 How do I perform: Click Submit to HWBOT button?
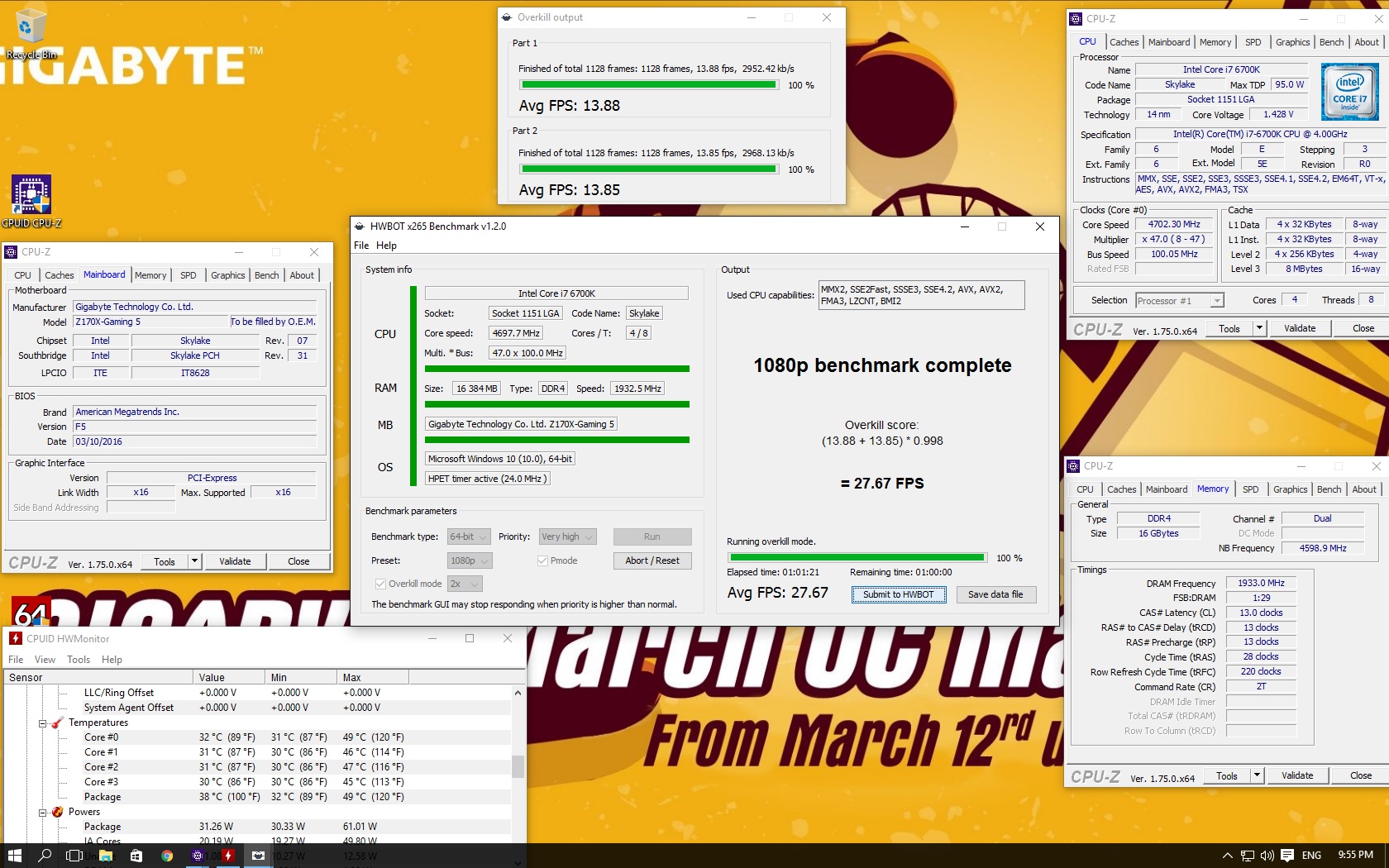[899, 594]
